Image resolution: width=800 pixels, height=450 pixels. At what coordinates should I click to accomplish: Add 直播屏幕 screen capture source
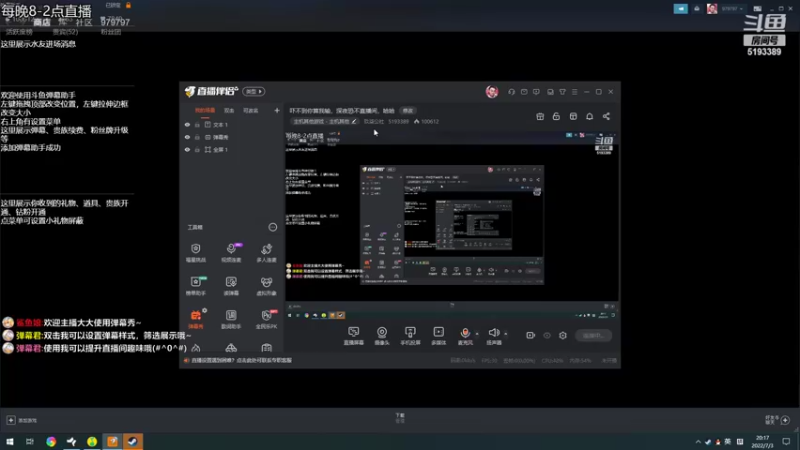354,336
